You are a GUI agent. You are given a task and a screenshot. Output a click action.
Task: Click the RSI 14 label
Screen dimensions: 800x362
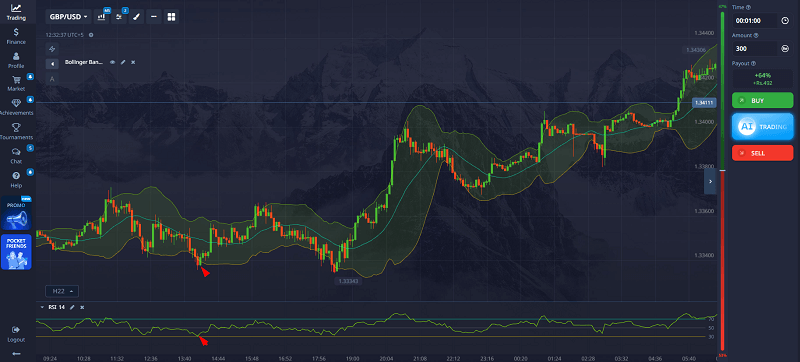pos(56,307)
